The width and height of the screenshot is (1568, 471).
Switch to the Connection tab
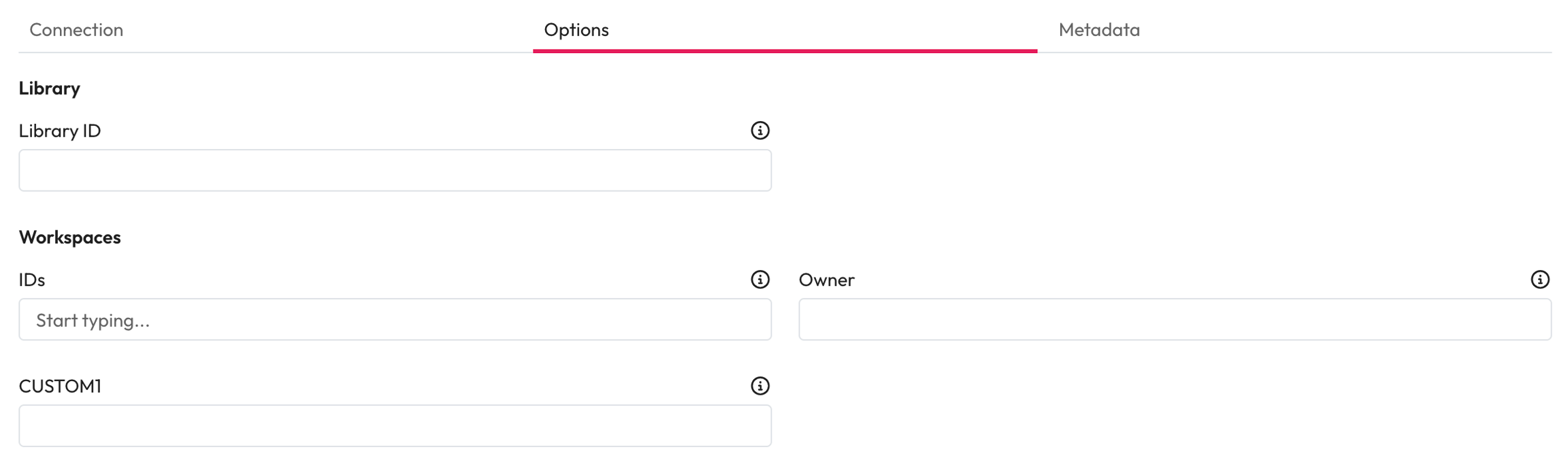point(76,30)
